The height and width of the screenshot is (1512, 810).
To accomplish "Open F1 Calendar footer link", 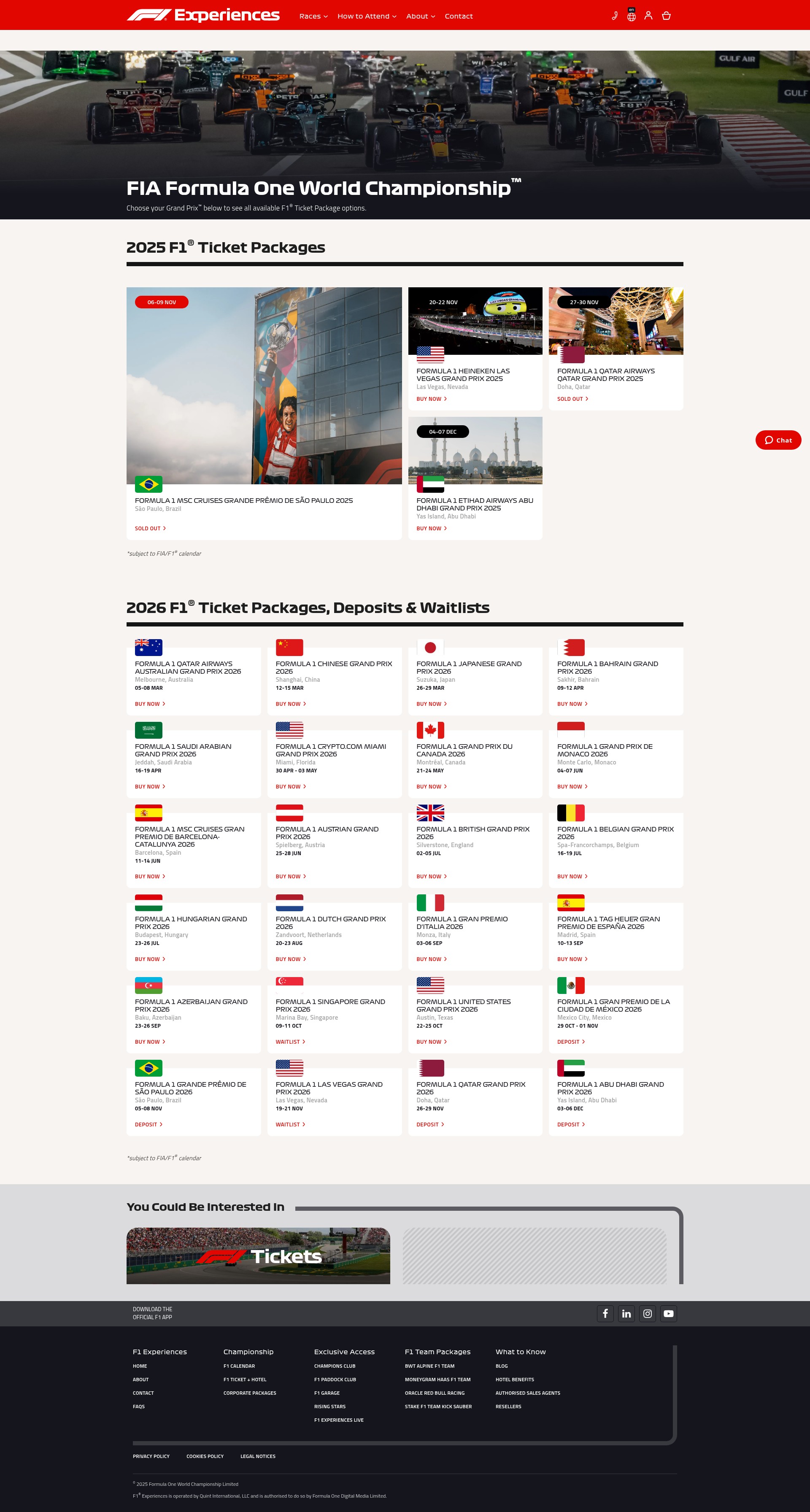I will pos(239,1366).
